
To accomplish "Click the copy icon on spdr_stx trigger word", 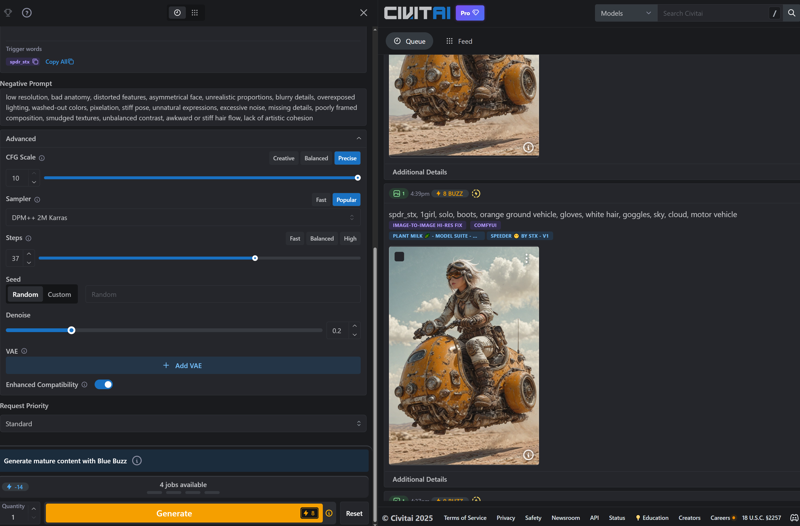I will 36,62.
